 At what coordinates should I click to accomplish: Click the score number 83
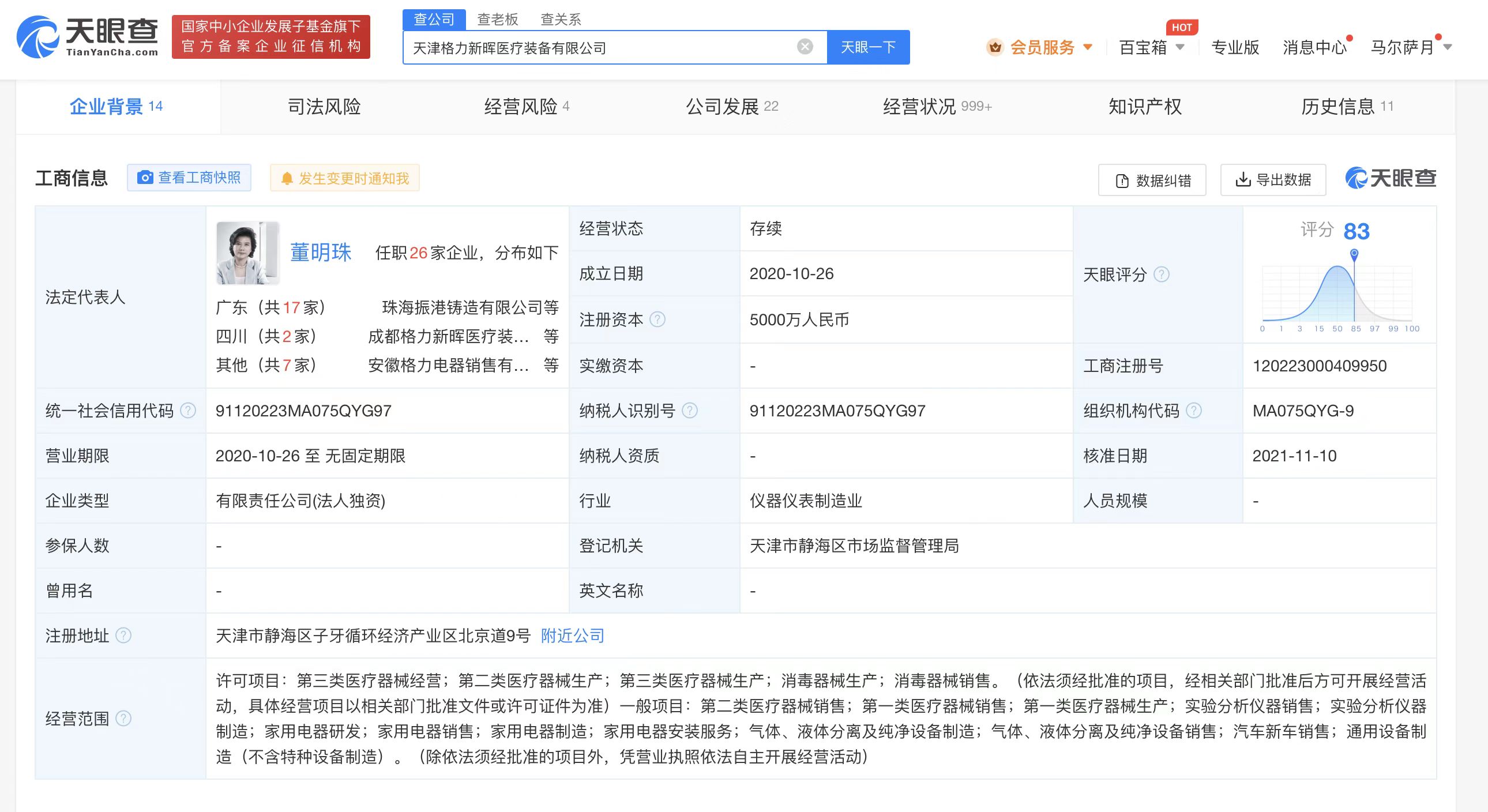pos(1357,232)
